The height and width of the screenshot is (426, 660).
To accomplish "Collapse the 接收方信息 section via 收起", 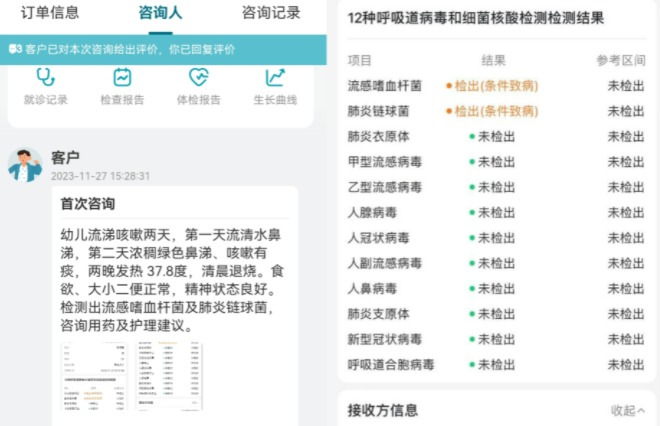I will click(x=628, y=410).
